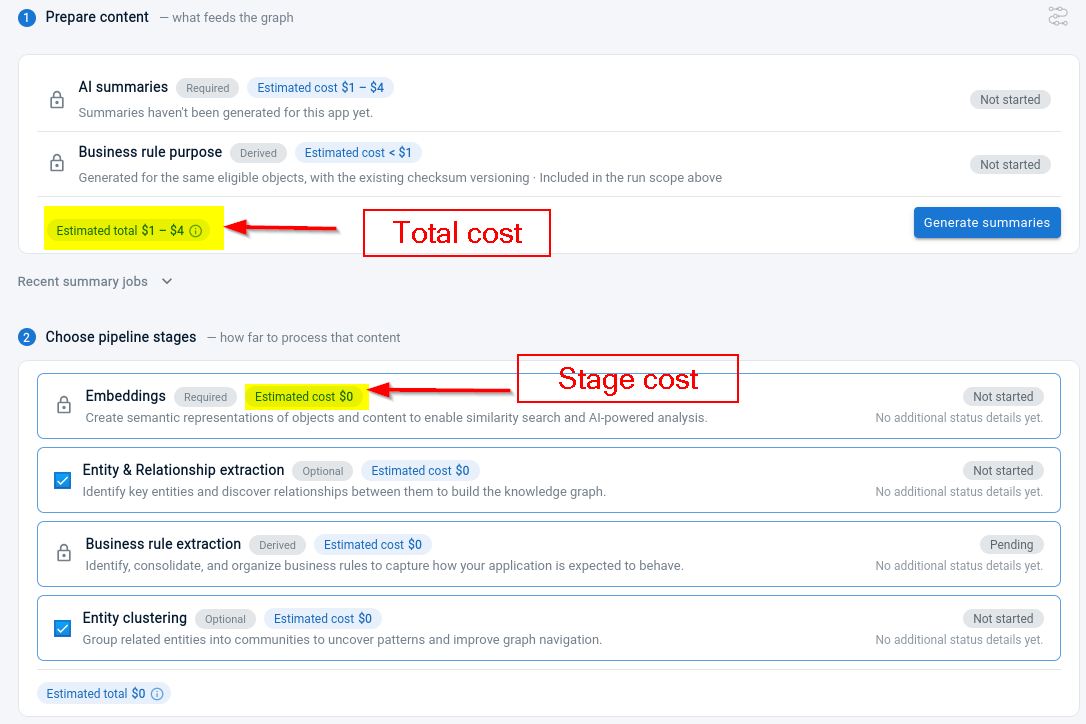Click the Business rule purpose Estimated cost < $1 badge
The image size is (1086, 724).
(x=358, y=152)
